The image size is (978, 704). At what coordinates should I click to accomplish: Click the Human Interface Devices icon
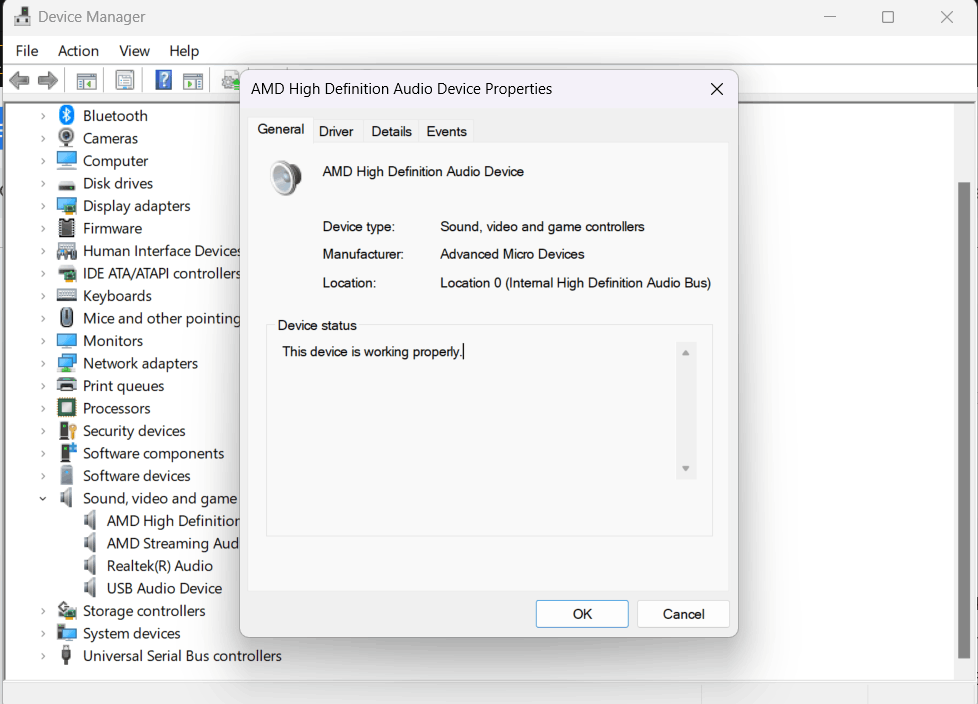point(66,251)
